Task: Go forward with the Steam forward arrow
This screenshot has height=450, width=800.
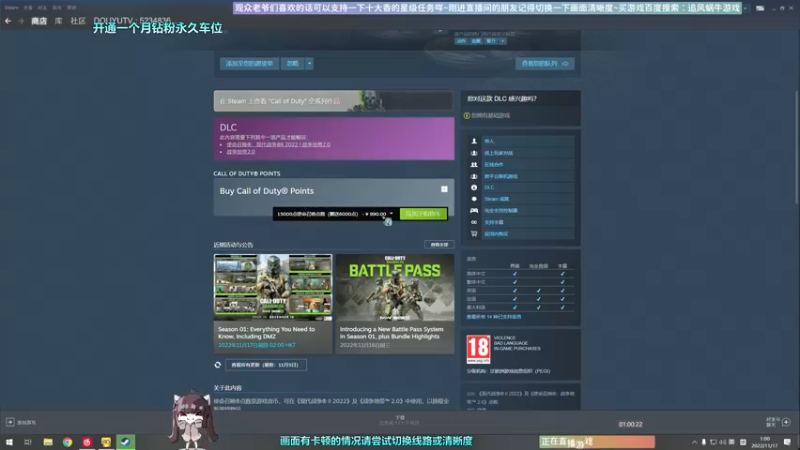Action: pos(21,21)
